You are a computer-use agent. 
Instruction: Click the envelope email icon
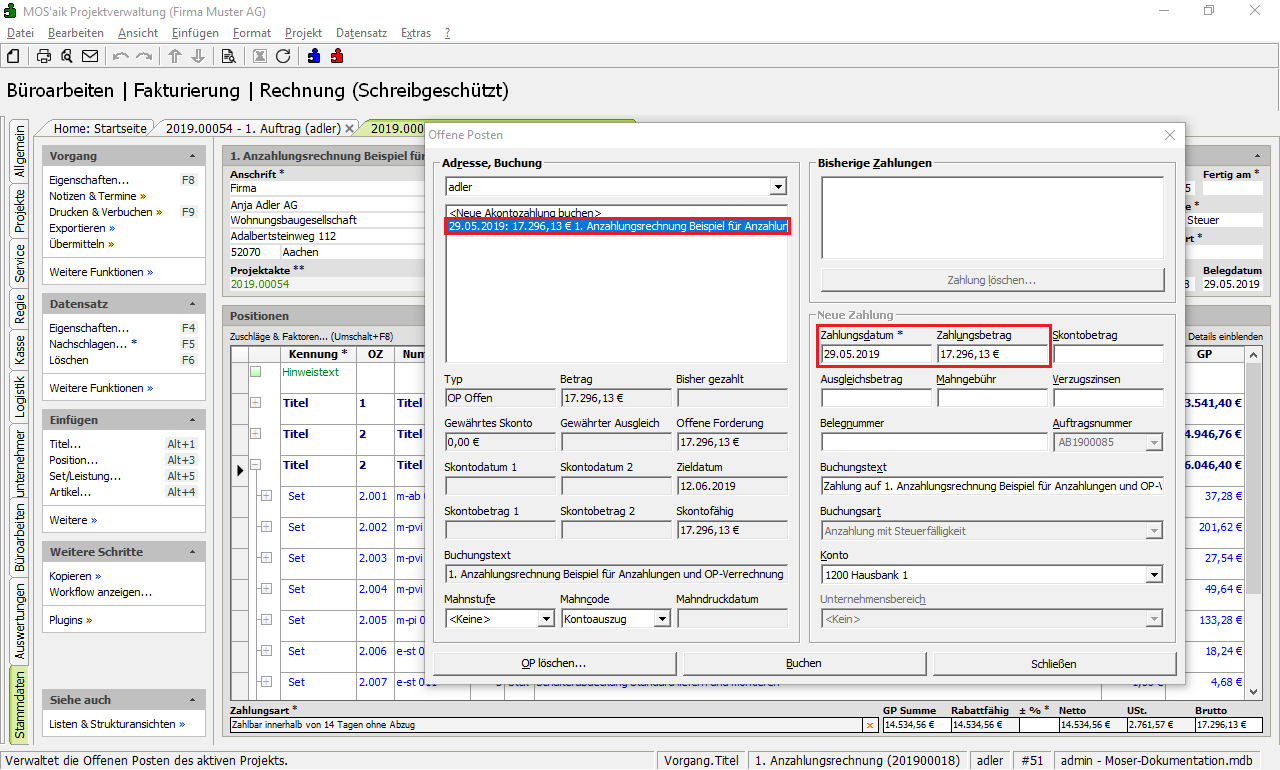coord(90,56)
